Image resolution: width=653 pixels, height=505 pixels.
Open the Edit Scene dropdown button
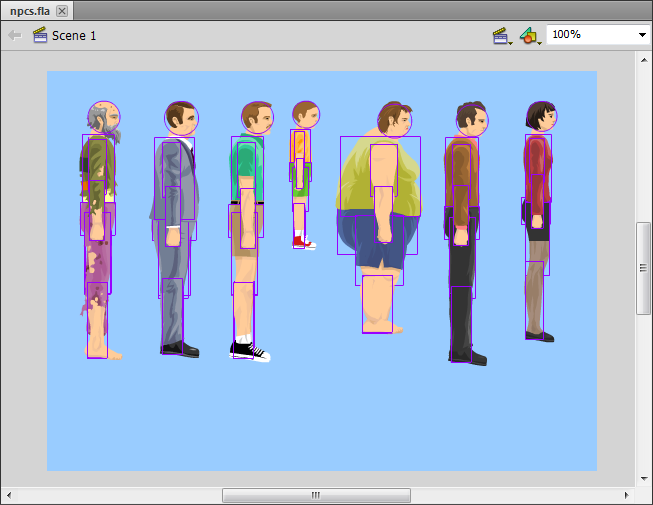click(x=502, y=36)
